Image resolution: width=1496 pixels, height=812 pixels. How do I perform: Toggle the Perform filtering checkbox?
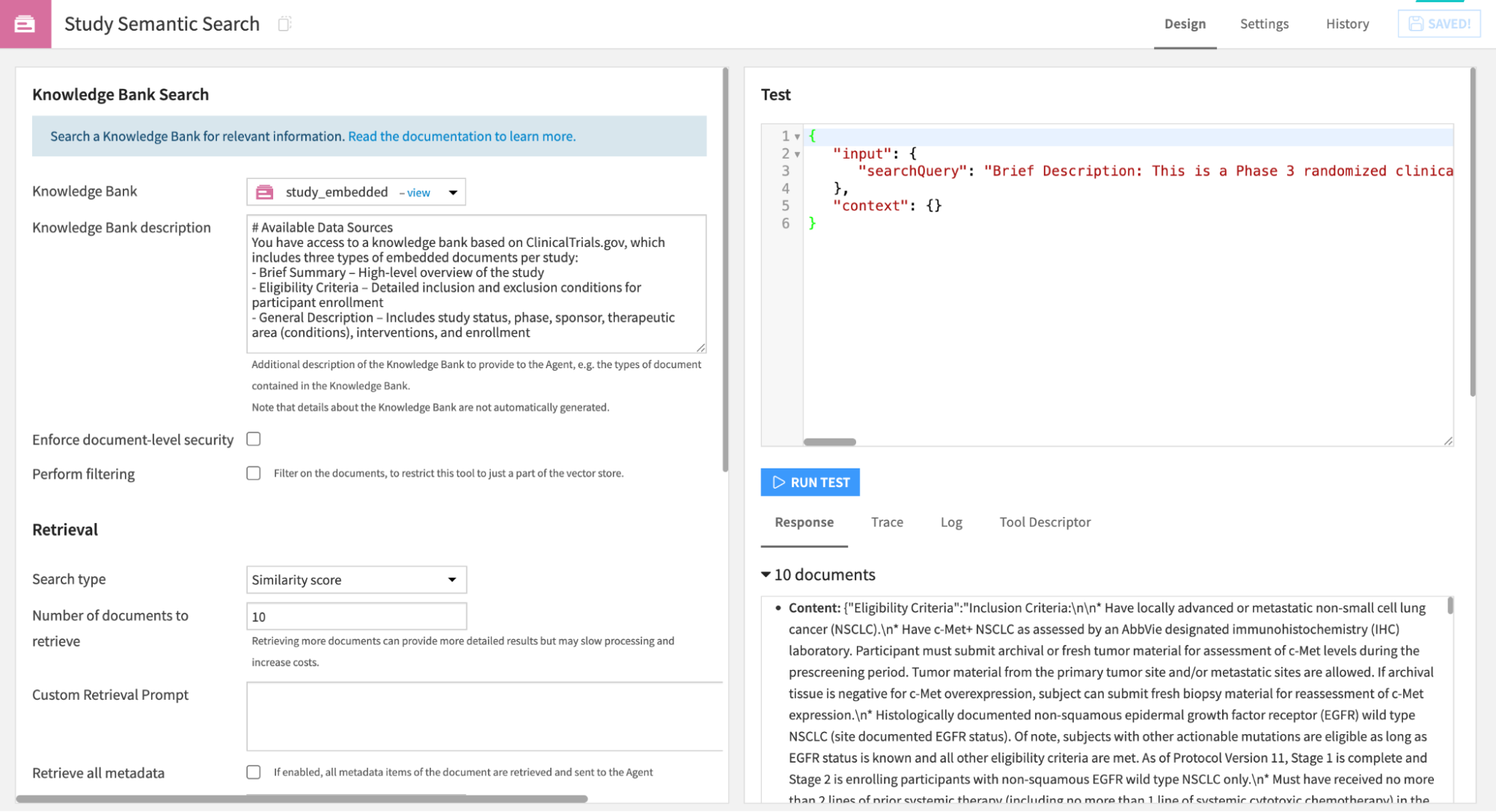(x=254, y=473)
